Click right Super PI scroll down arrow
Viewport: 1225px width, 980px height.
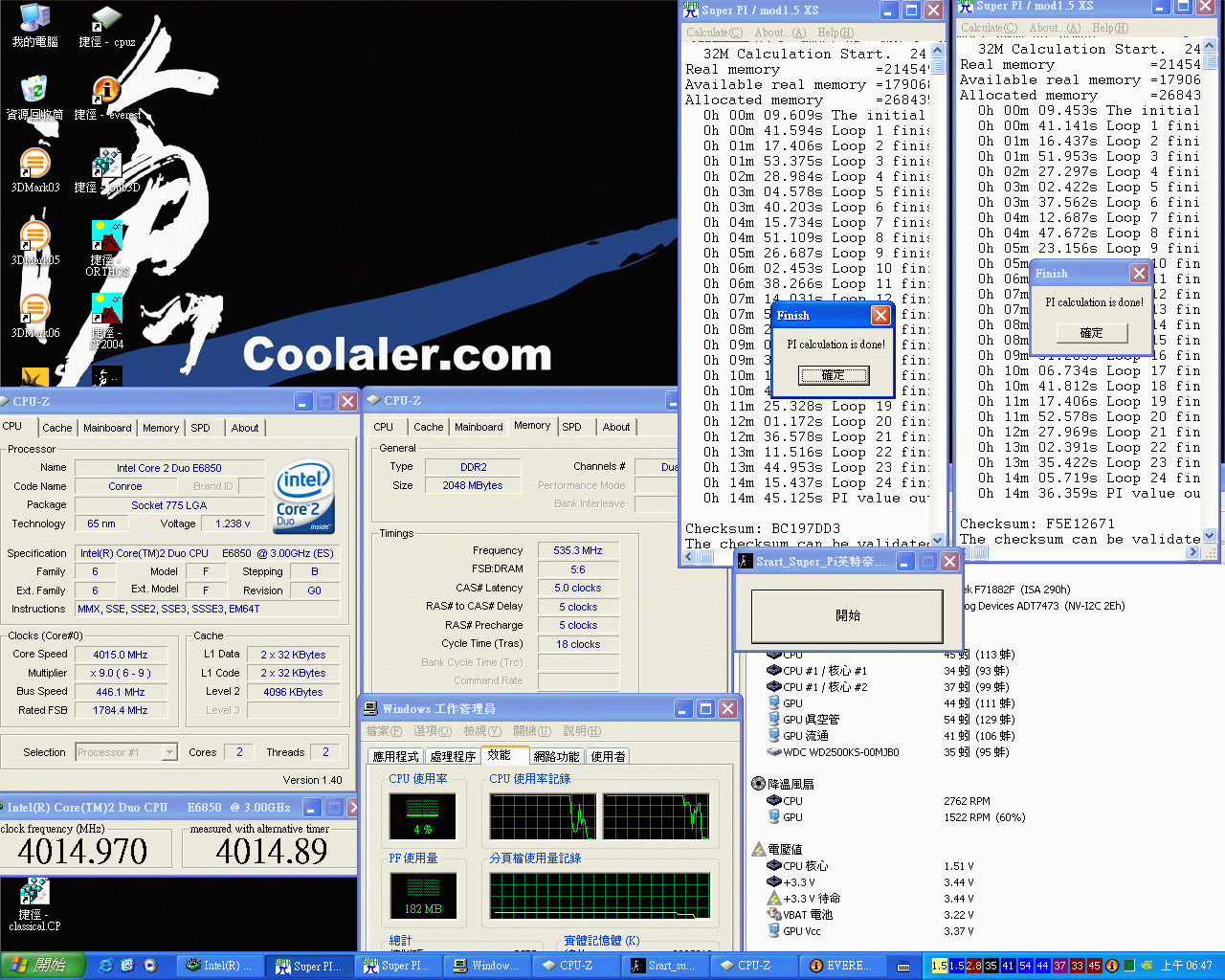[1210, 537]
